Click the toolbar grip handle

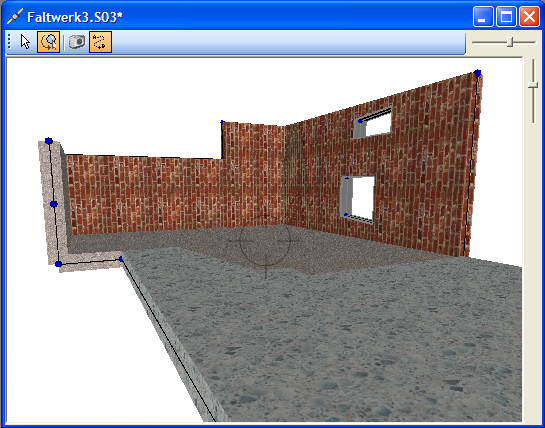coord(9,42)
